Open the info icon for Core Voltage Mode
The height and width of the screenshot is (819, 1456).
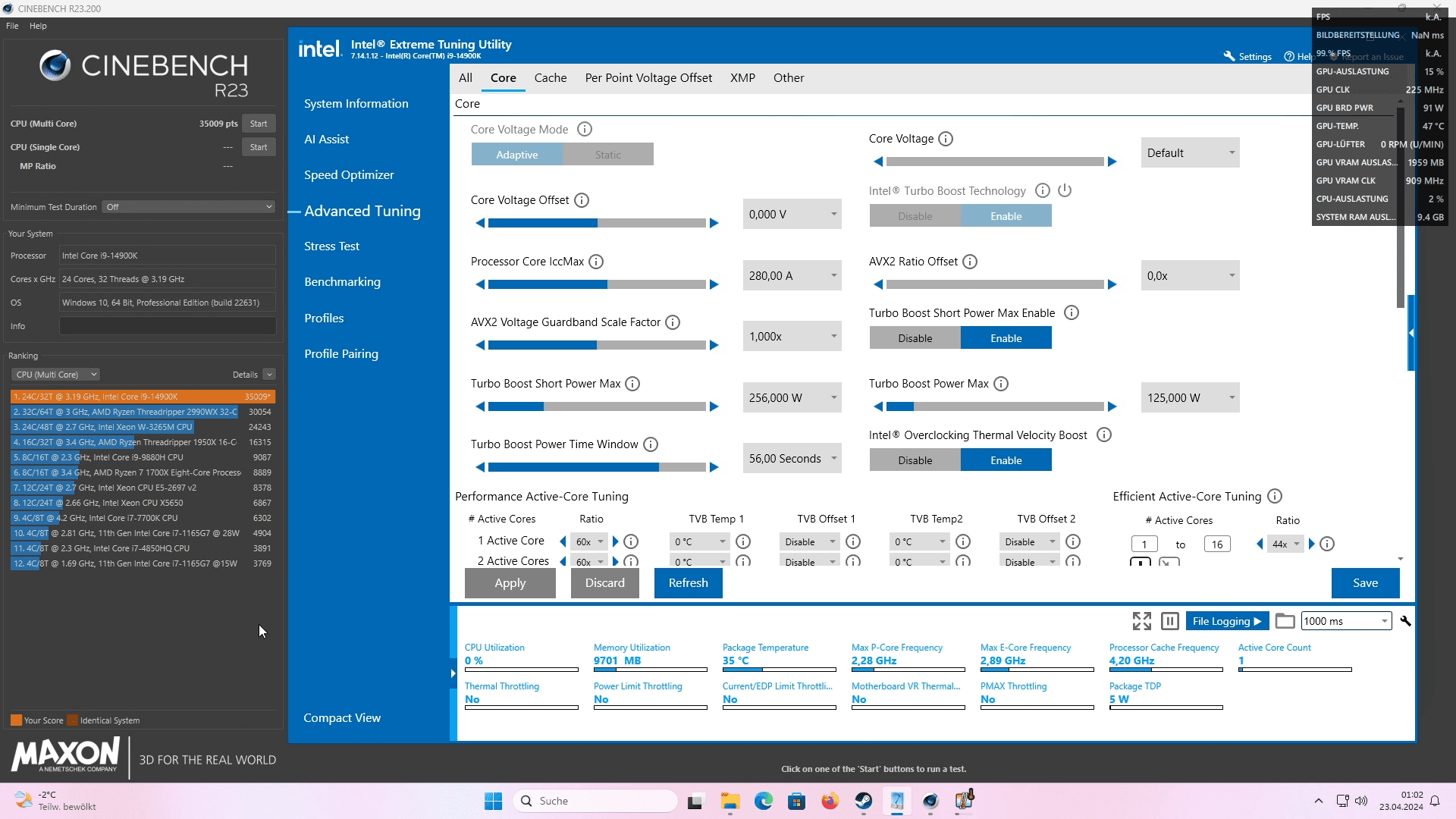tap(584, 130)
